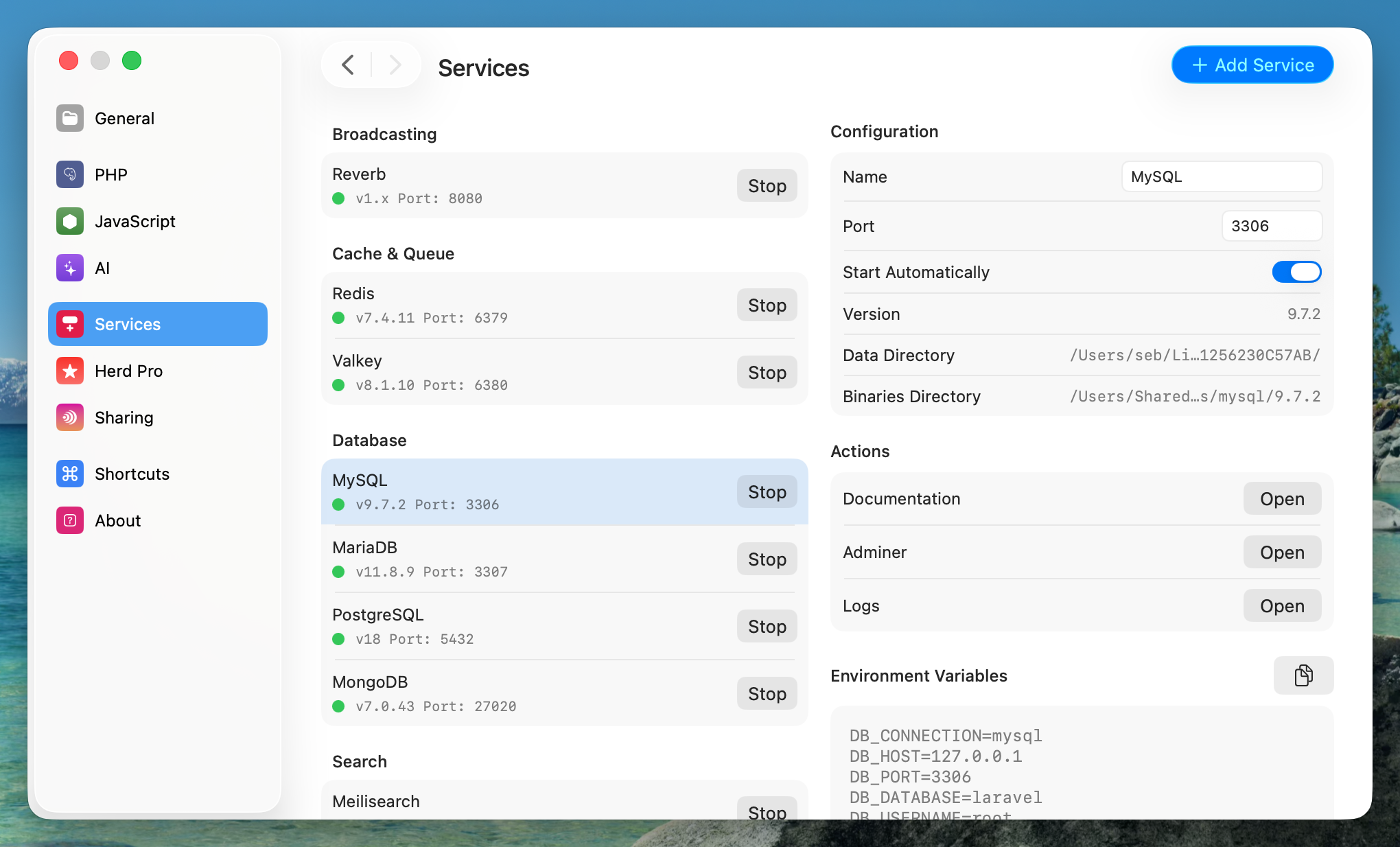Screen dimensions: 1400x847
Task: Click the Sharing broadcast icon
Action: coord(70,417)
